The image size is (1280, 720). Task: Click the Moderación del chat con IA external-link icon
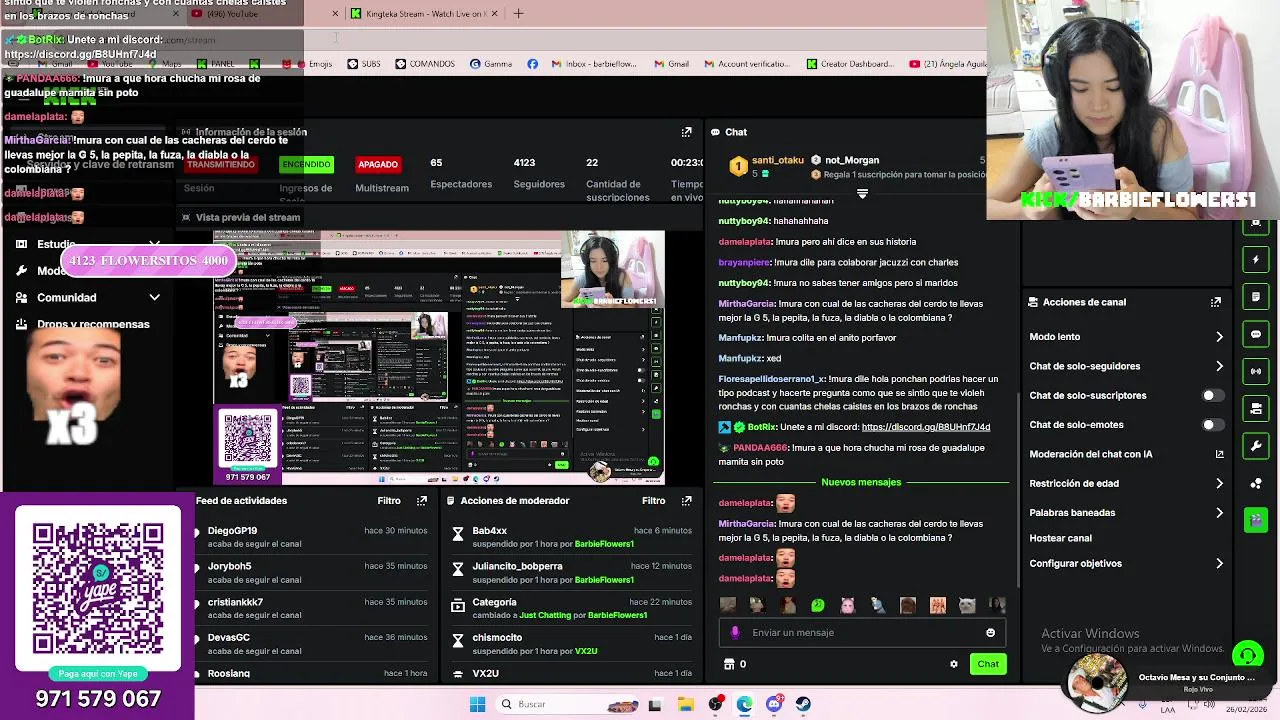[x=1219, y=454]
